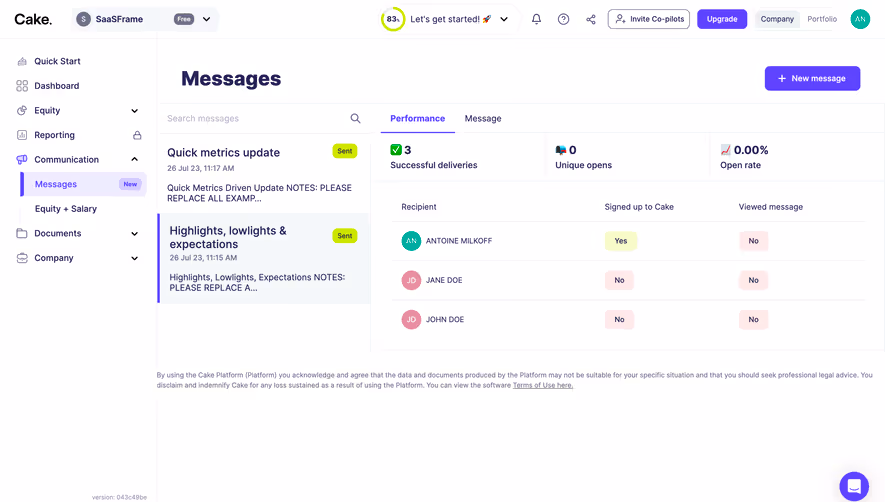Switch to Portfolio view toggle
The image size is (885, 502).
(822, 19)
